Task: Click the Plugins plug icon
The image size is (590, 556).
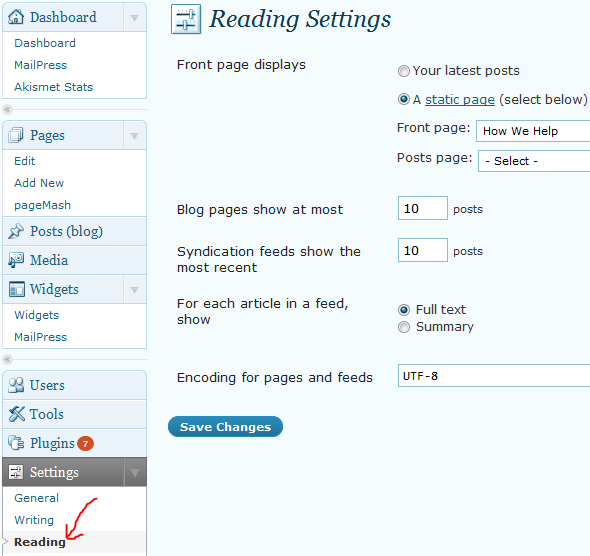Action: 16,443
